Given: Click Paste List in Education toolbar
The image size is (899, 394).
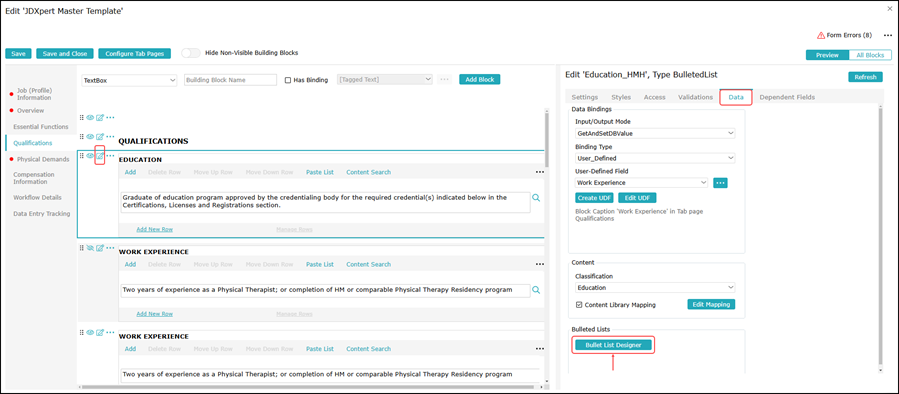Looking at the screenshot, I should tap(320, 172).
